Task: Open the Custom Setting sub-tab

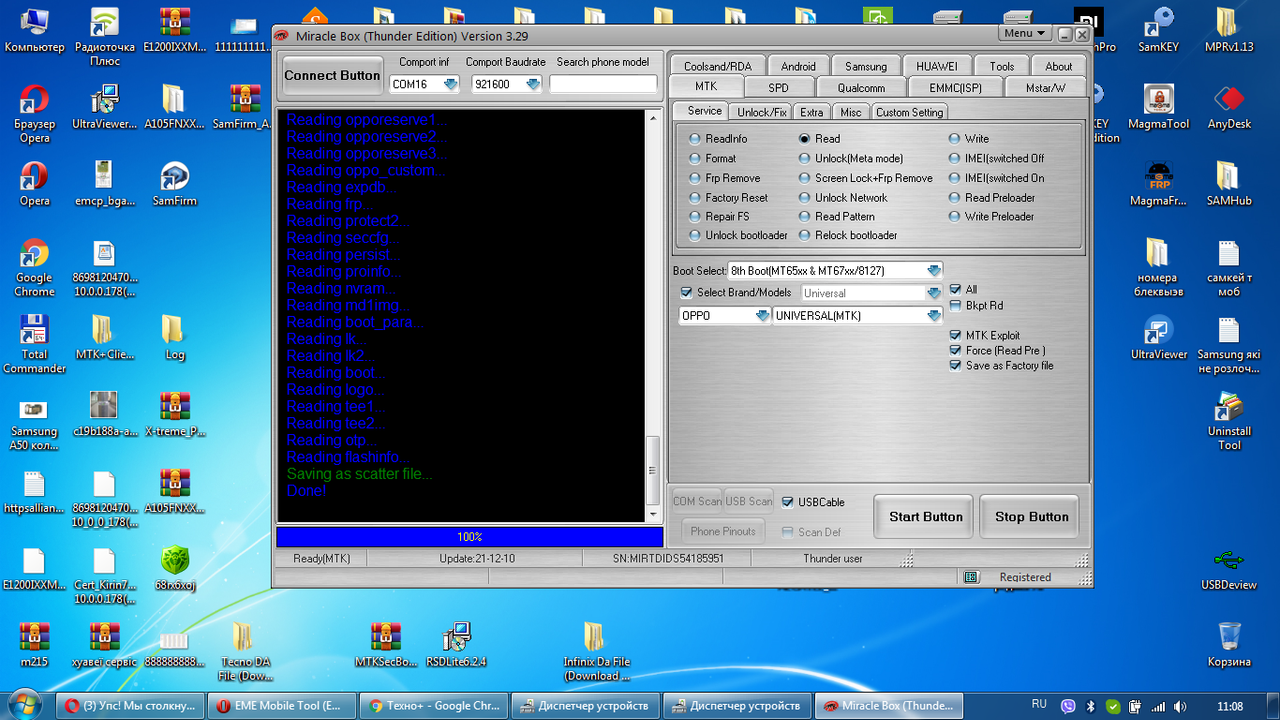Action: tap(909, 112)
